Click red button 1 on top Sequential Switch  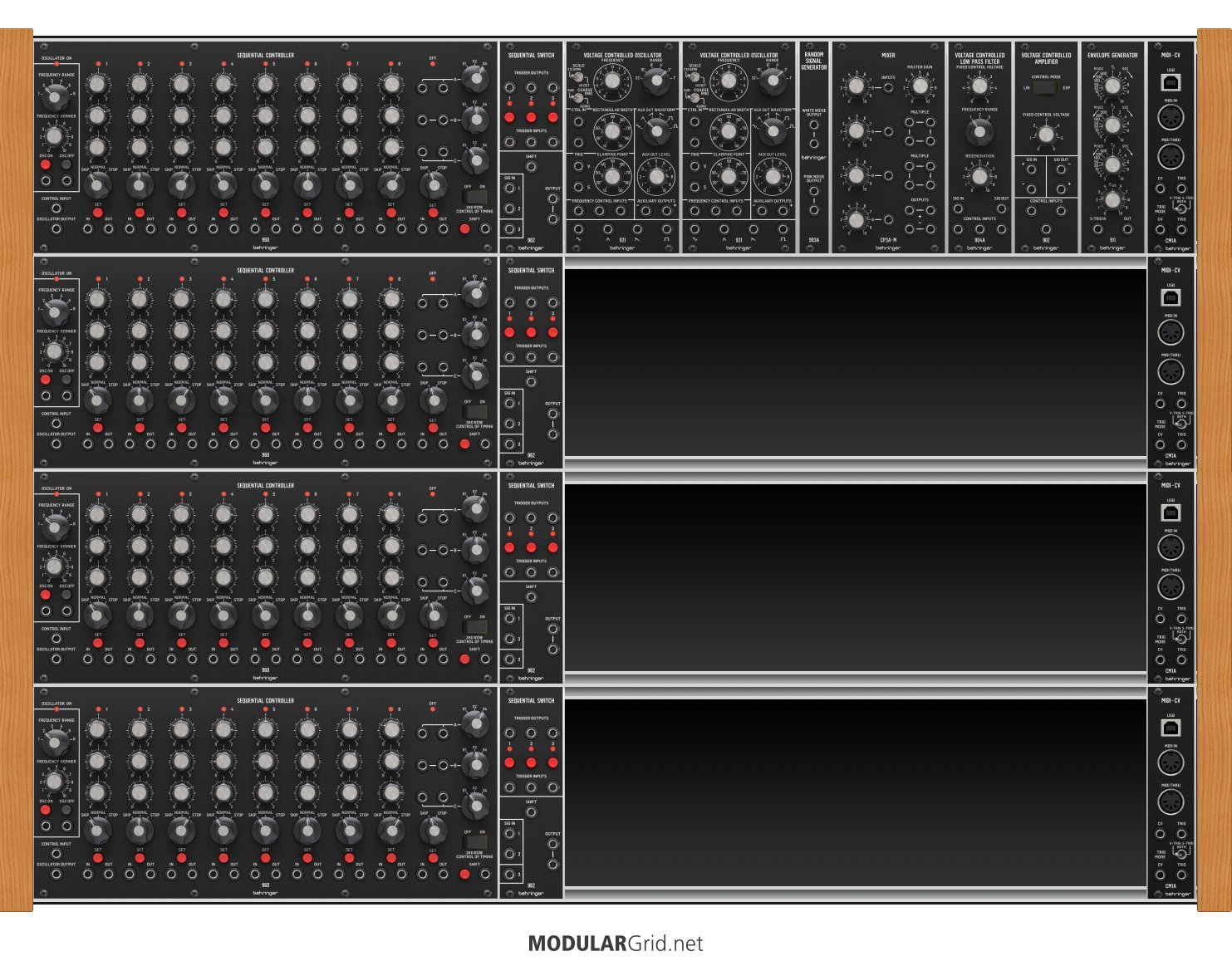tap(509, 117)
